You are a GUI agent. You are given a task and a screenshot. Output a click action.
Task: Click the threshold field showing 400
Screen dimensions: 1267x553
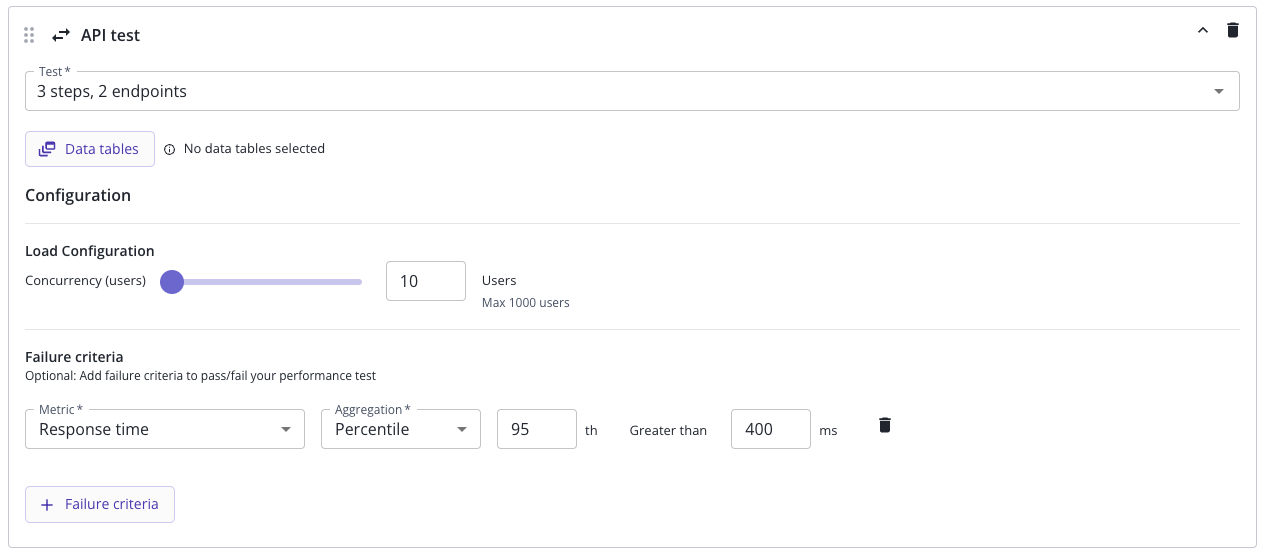point(771,429)
